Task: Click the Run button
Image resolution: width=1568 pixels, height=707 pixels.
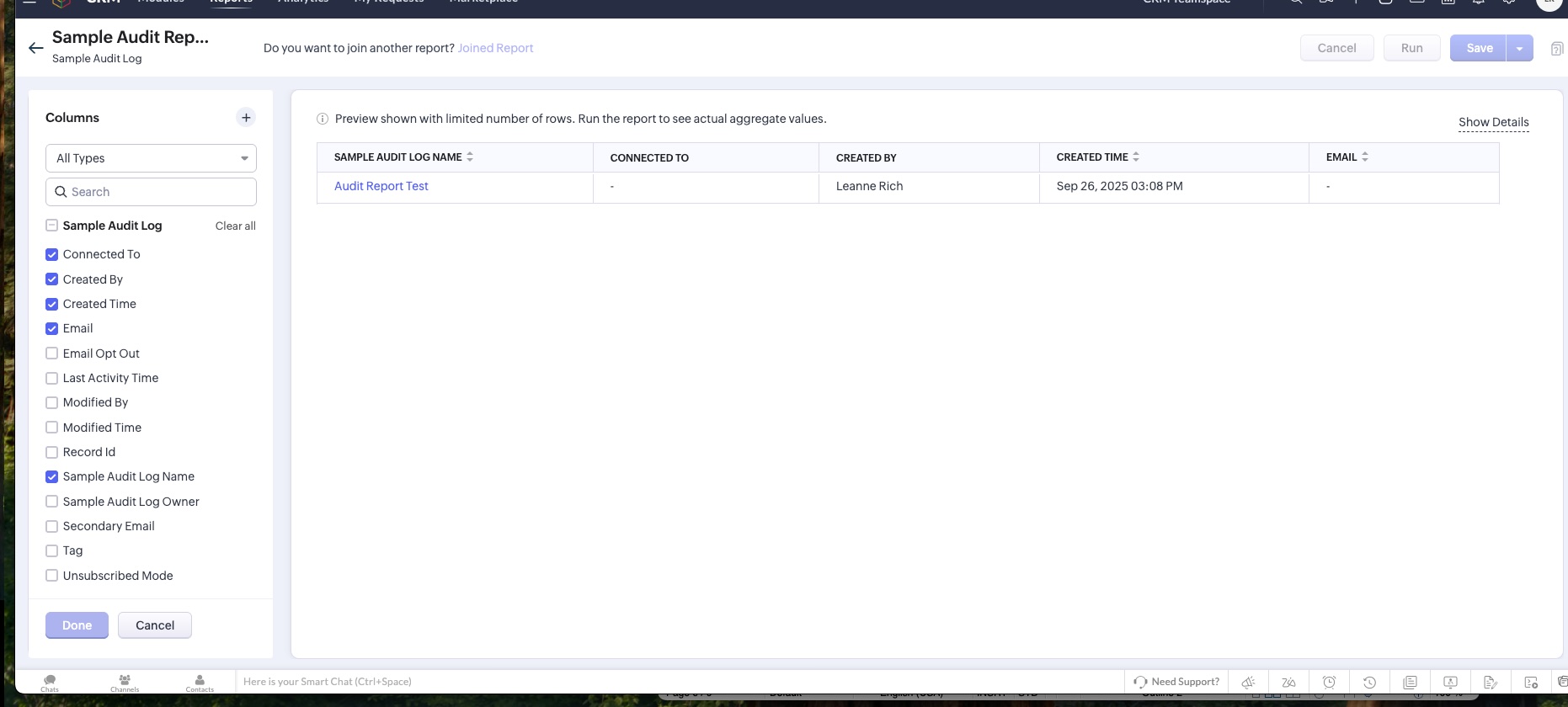Action: click(x=1412, y=48)
